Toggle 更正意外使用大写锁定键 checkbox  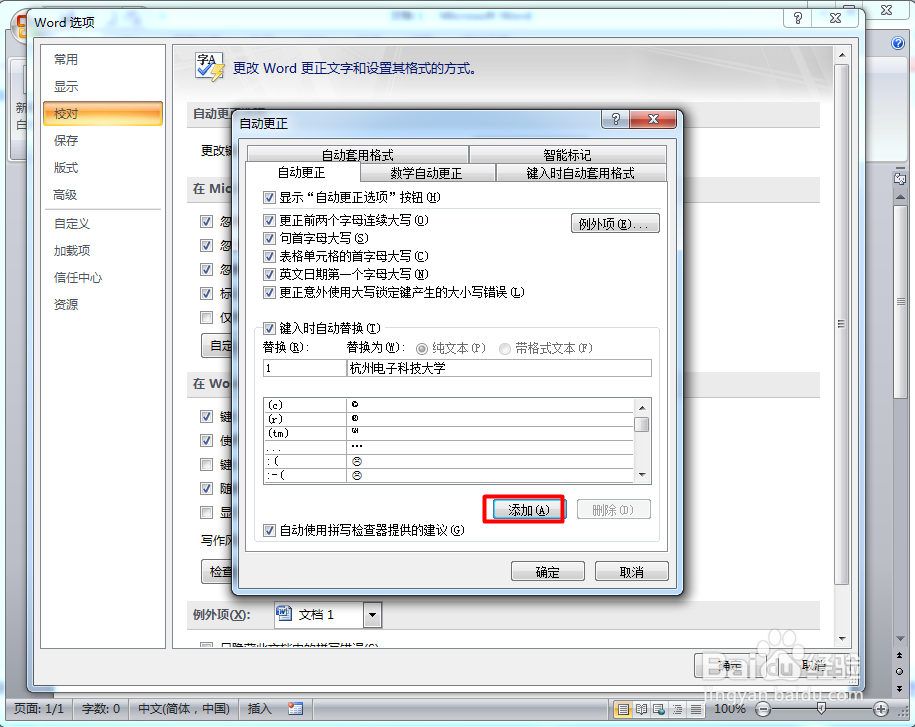coord(269,292)
